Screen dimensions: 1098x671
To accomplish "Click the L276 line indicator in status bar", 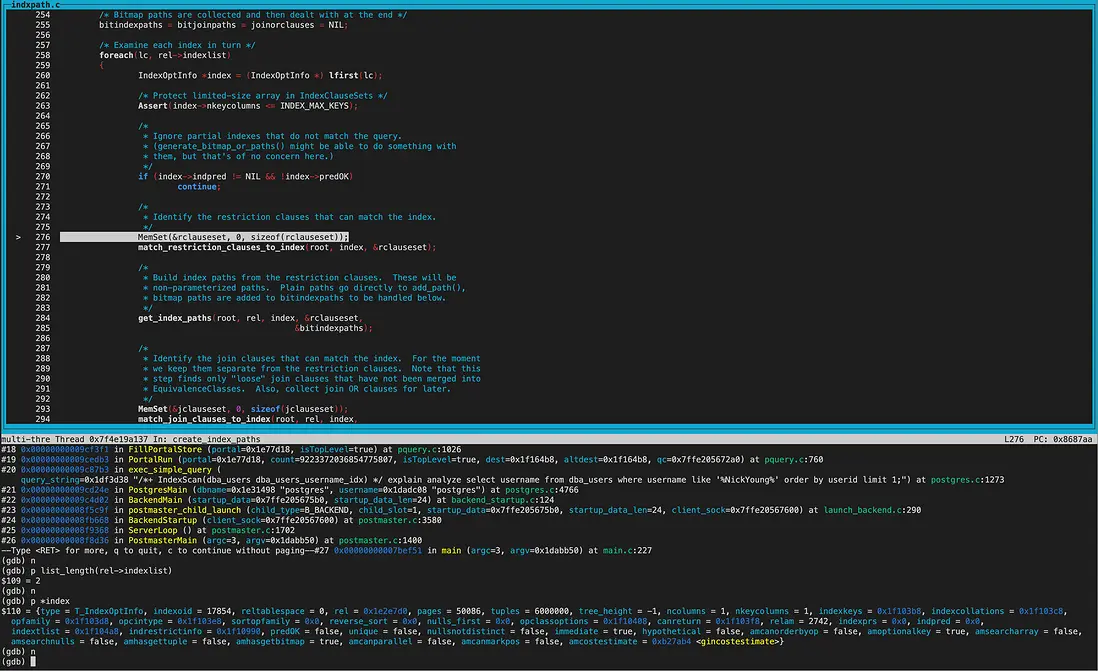I will pos(1015,439).
